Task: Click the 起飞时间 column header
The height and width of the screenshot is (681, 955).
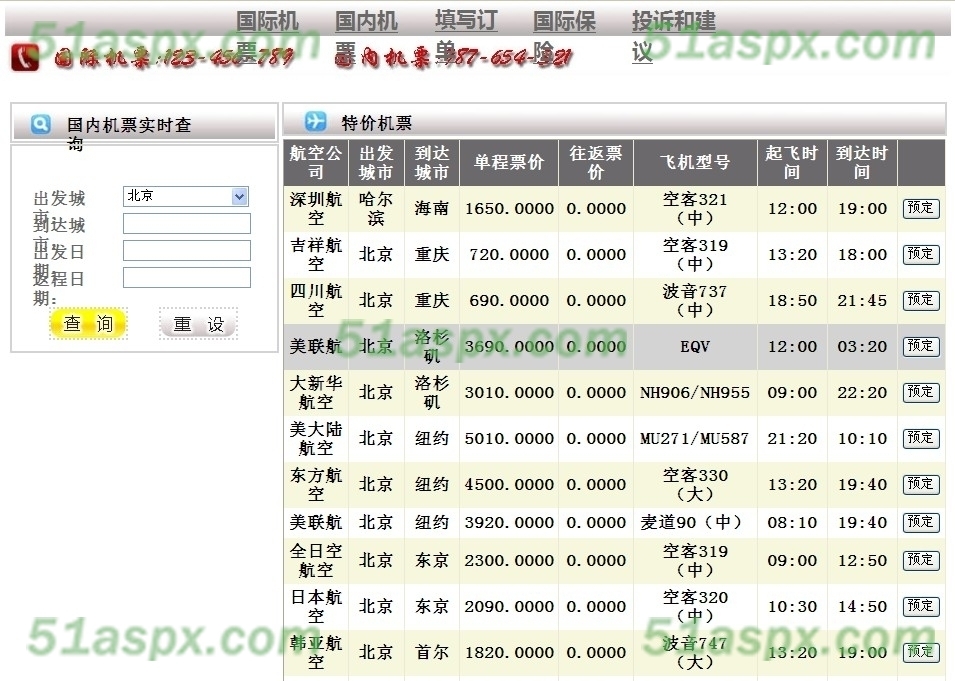Action: click(792, 162)
